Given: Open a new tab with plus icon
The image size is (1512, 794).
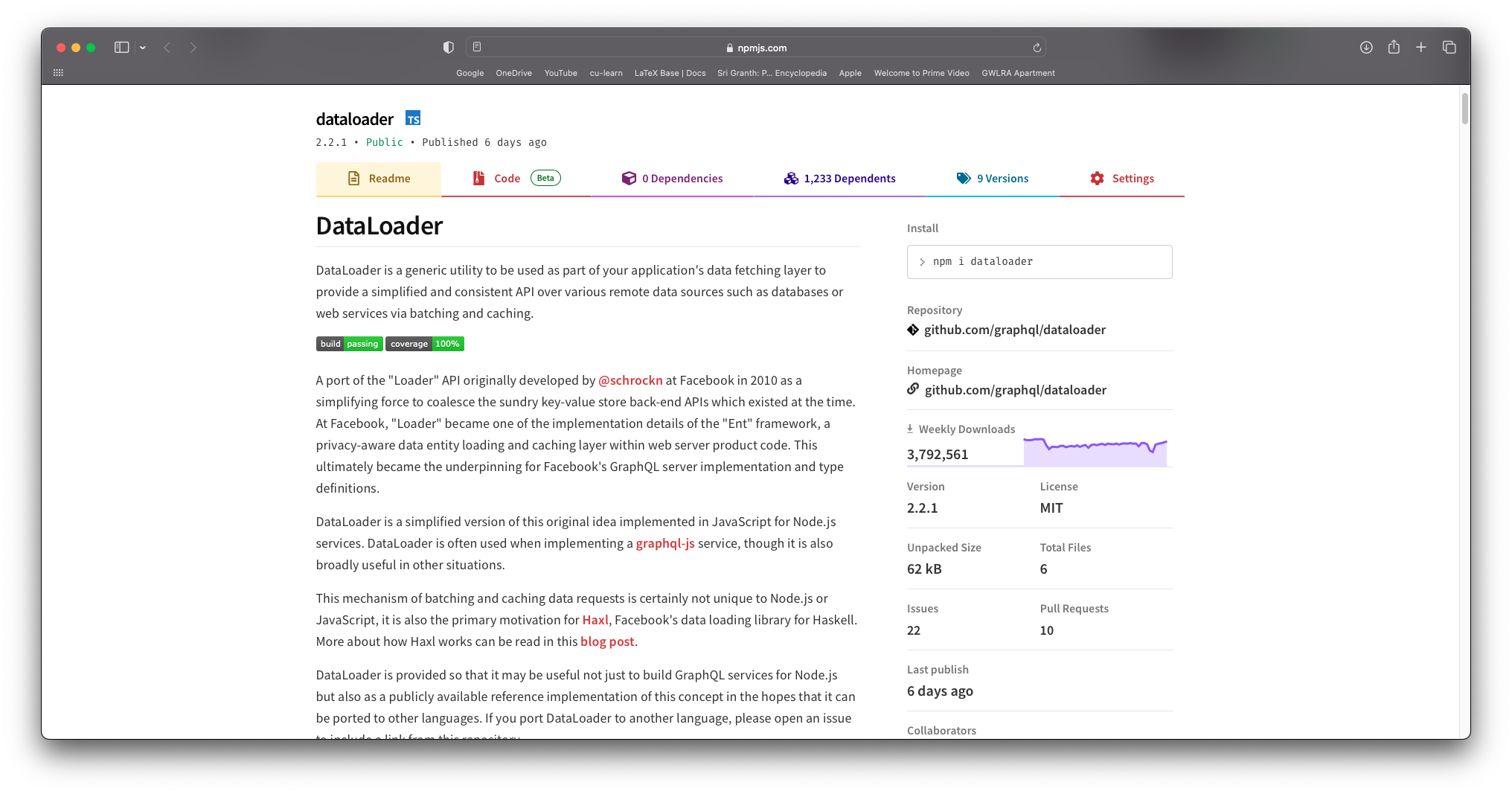Looking at the screenshot, I should [1420, 48].
